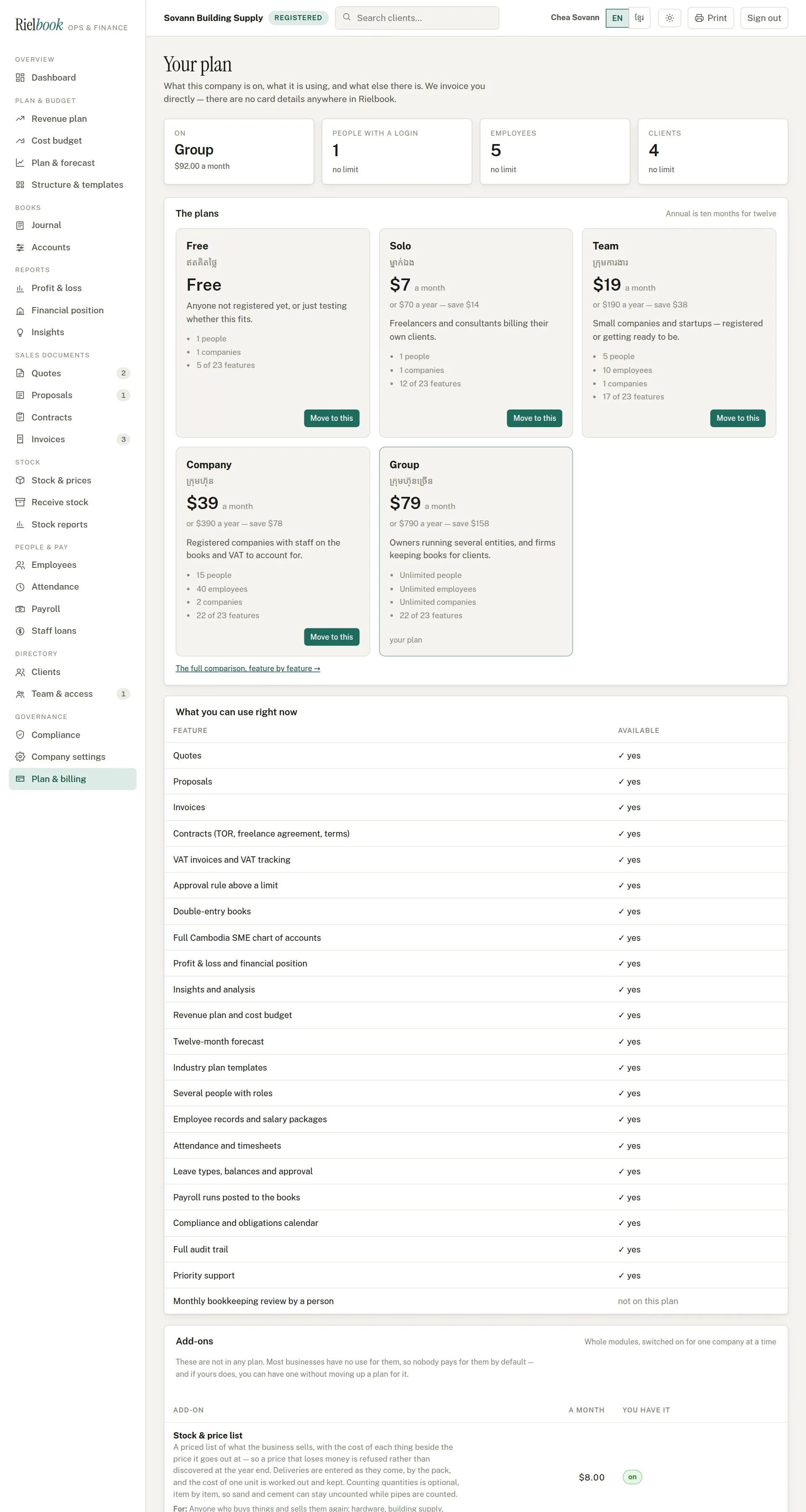
Task: Click the not on this plan text
Action: (648, 1301)
